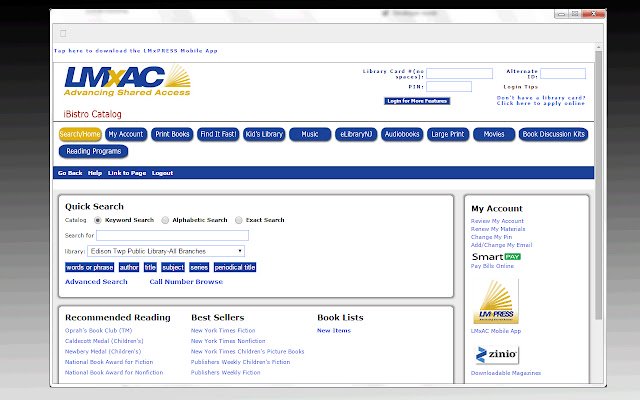The height and width of the screenshot is (400, 640).
Task: Select Exact Search radio button
Action: tap(239, 220)
